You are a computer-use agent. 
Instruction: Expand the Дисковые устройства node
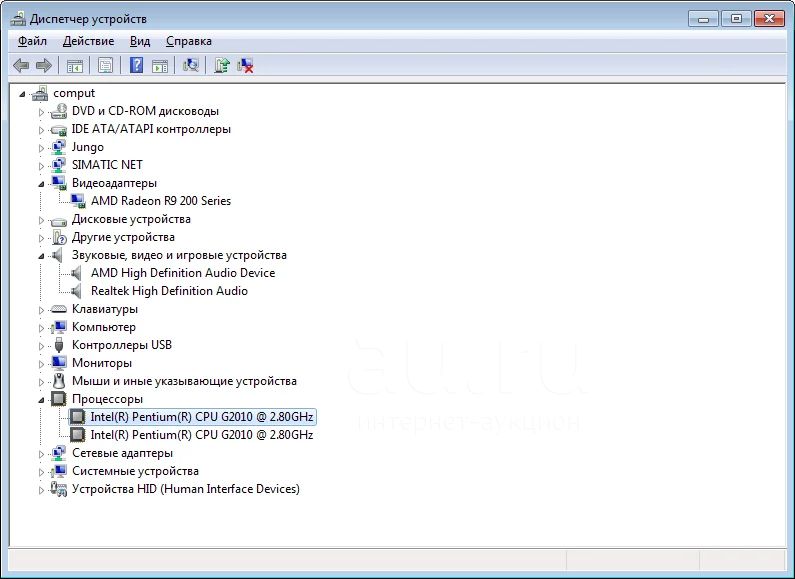[x=41, y=220]
